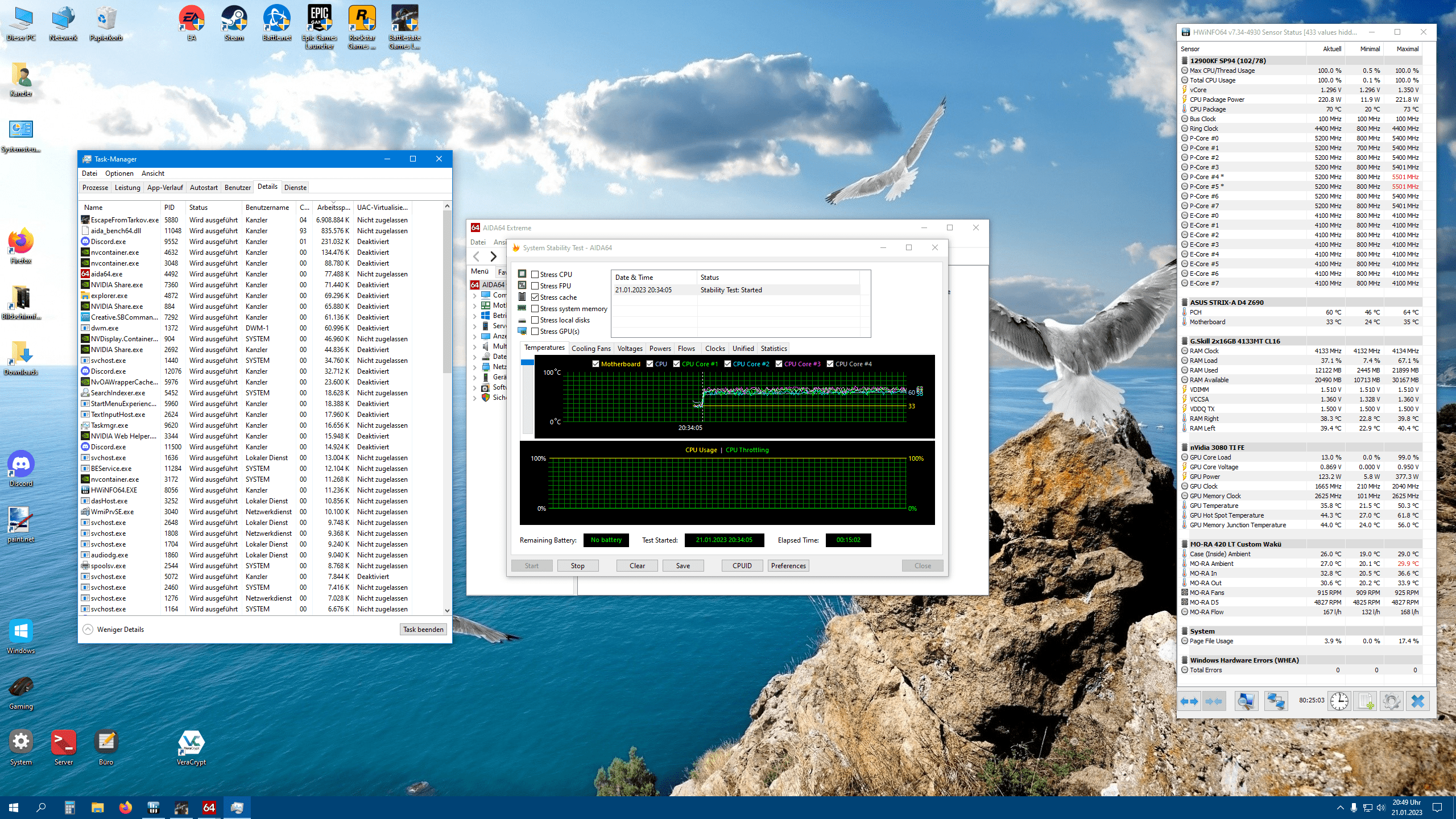This screenshot has width=1456, height=819.
Task: Open Windows Start button
Action: [14, 808]
